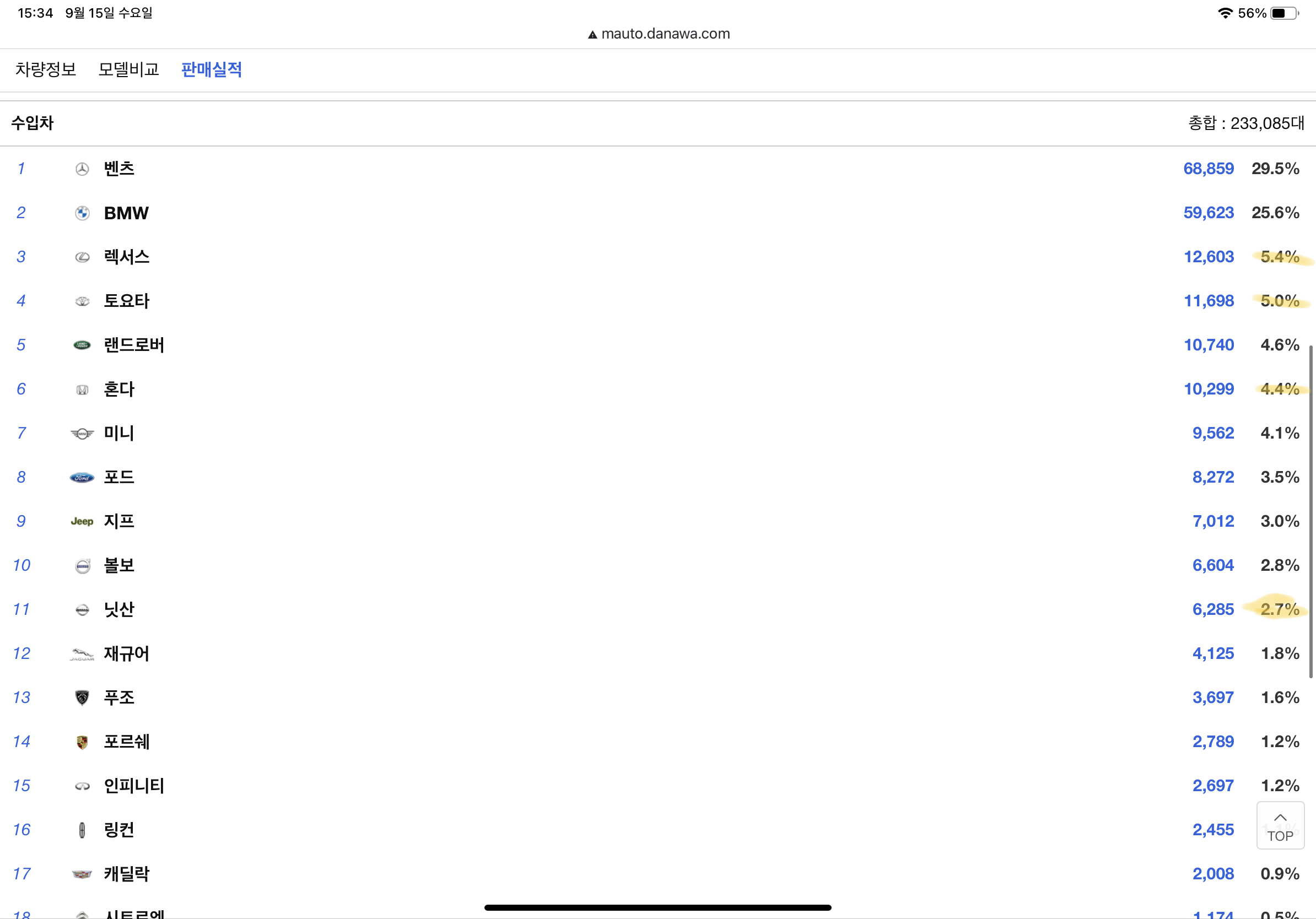Open the BMW brand link
The width and height of the screenshot is (1316, 919).
point(126,213)
